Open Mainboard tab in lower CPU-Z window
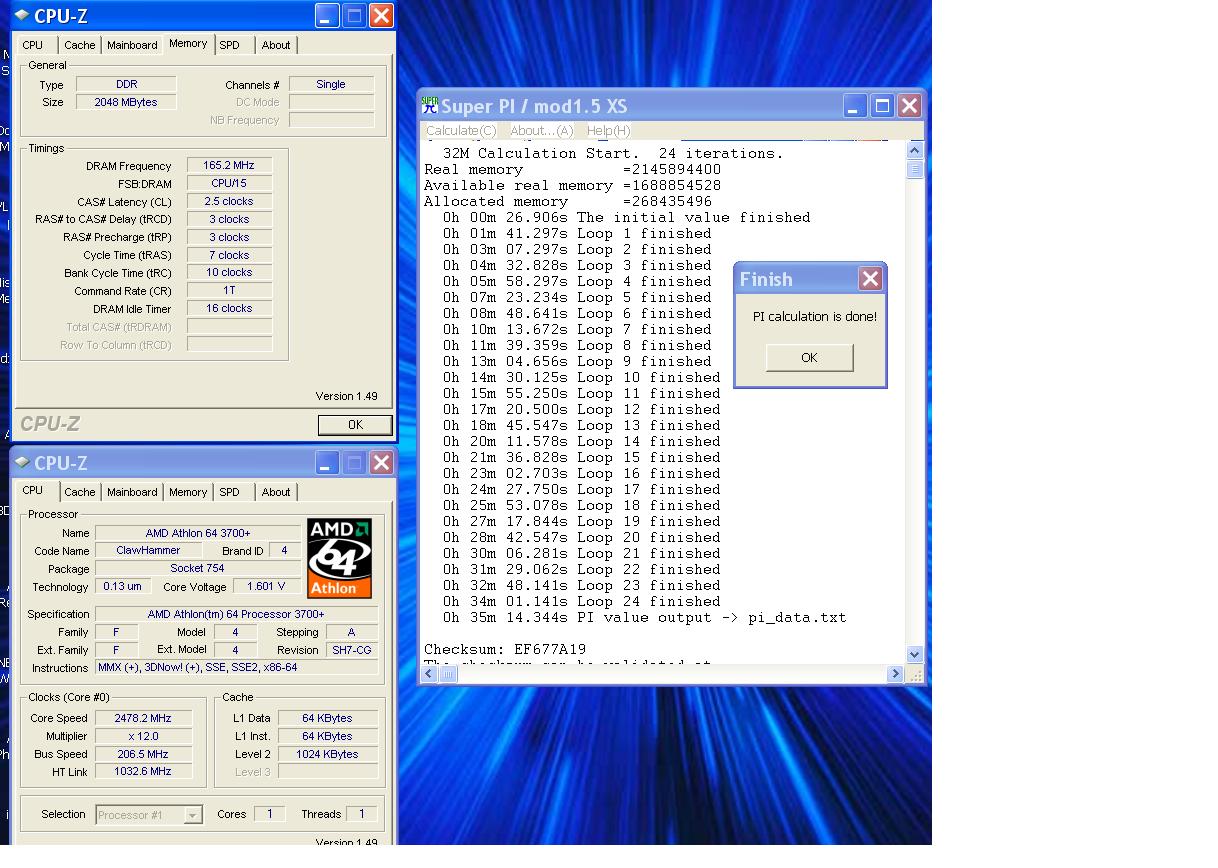1218x868 pixels. (132, 492)
